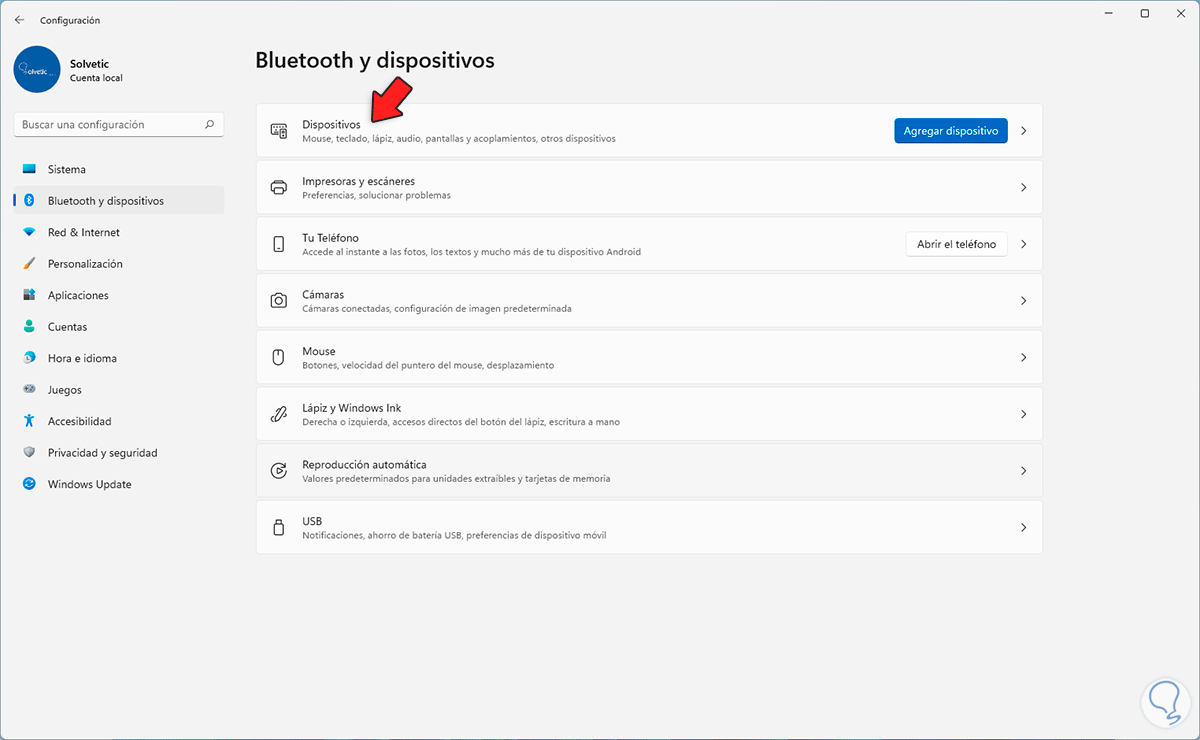1200x740 pixels.
Task: Click the Impresoras y escáneres printer icon
Action: [279, 188]
